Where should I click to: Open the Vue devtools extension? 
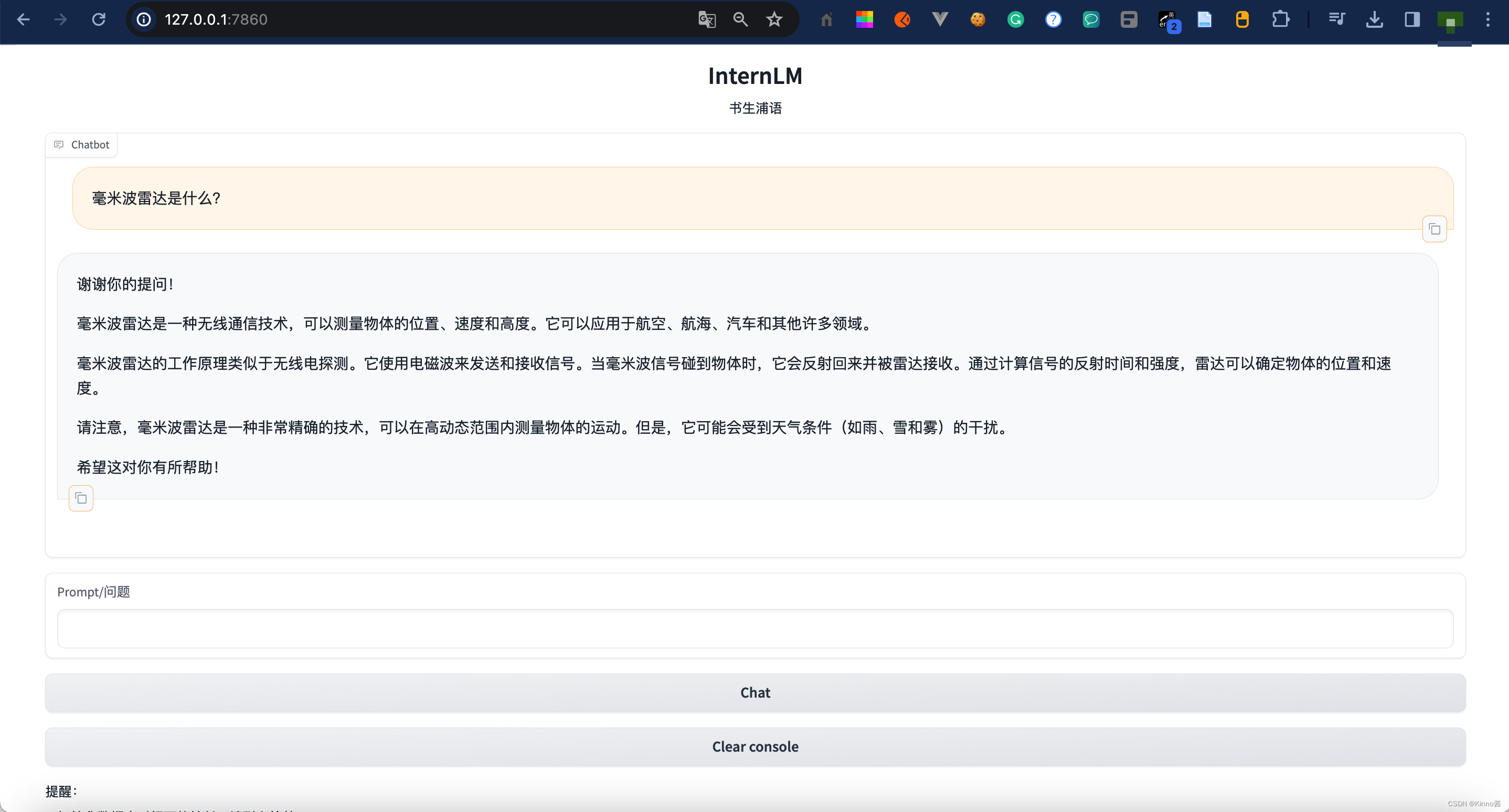(x=940, y=20)
